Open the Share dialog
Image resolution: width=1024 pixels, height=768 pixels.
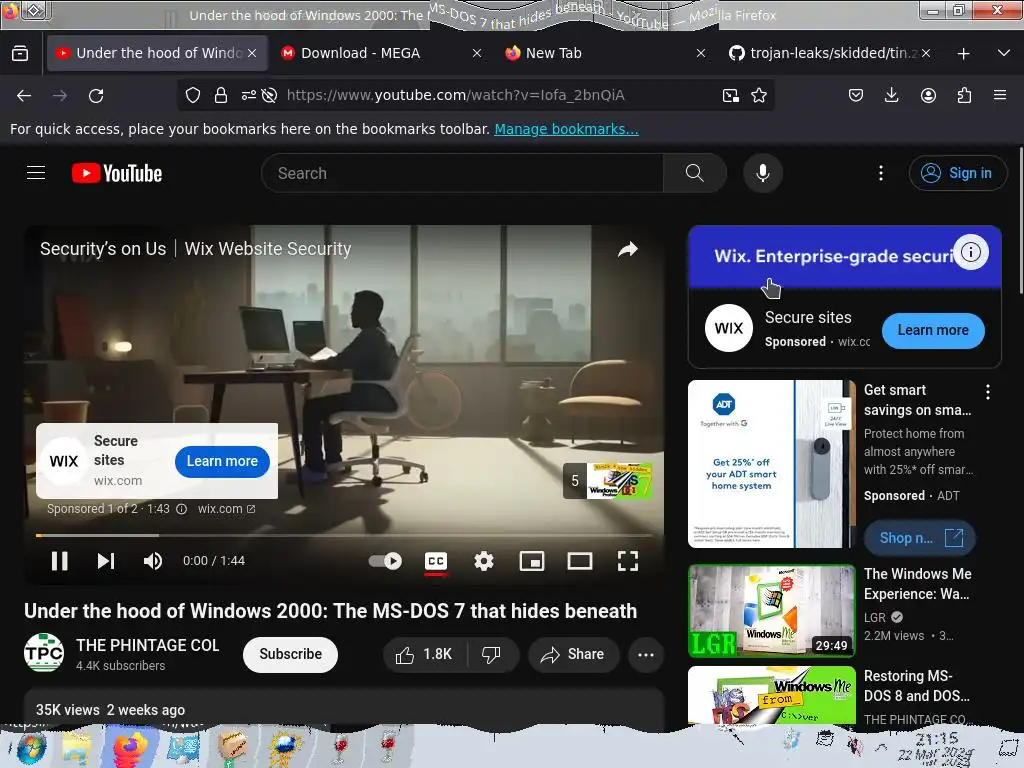(x=573, y=654)
